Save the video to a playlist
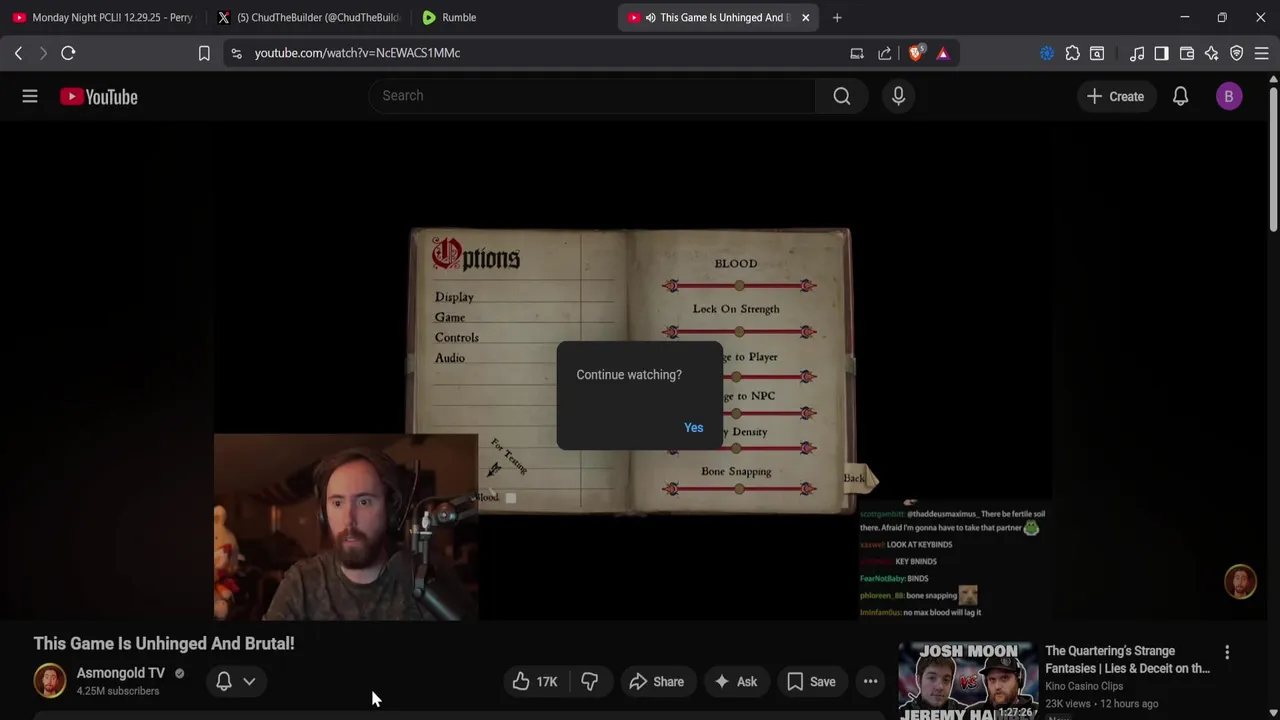The image size is (1280, 720). pos(811,682)
